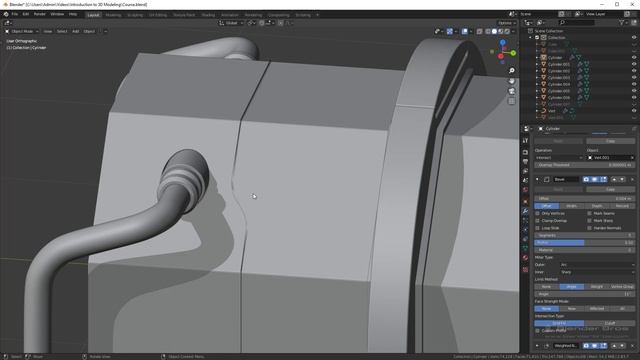Toggle Bevel modifier viewport display icon
640x360 pixels.
pos(595,180)
